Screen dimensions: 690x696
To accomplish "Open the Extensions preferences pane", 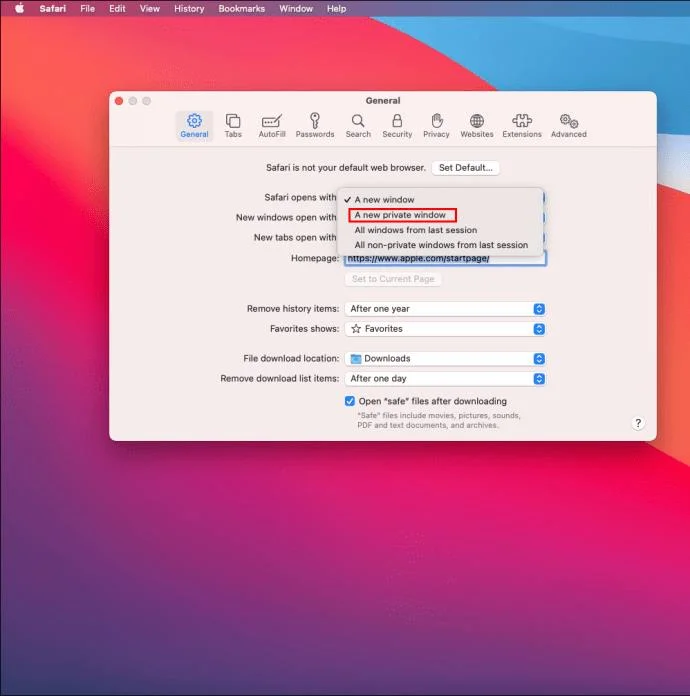I will [x=522, y=126].
